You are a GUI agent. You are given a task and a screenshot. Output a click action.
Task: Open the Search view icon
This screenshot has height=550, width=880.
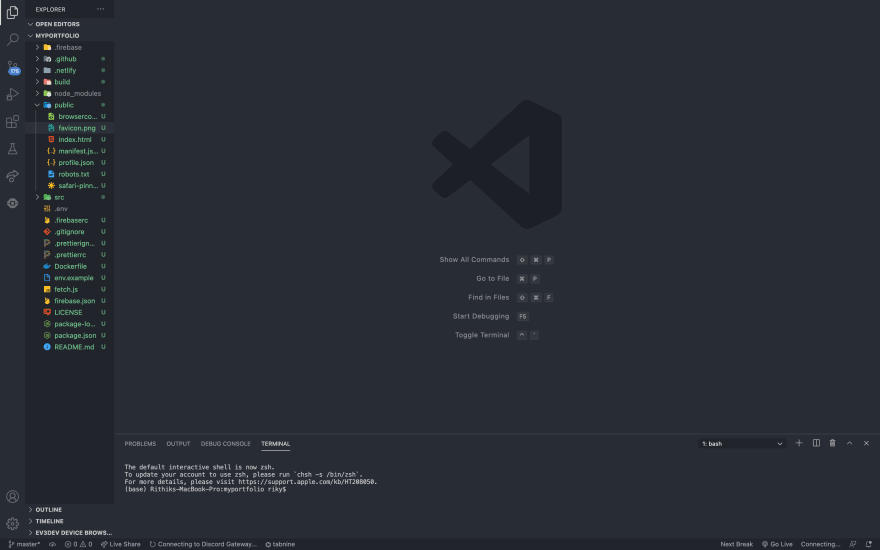(12, 39)
